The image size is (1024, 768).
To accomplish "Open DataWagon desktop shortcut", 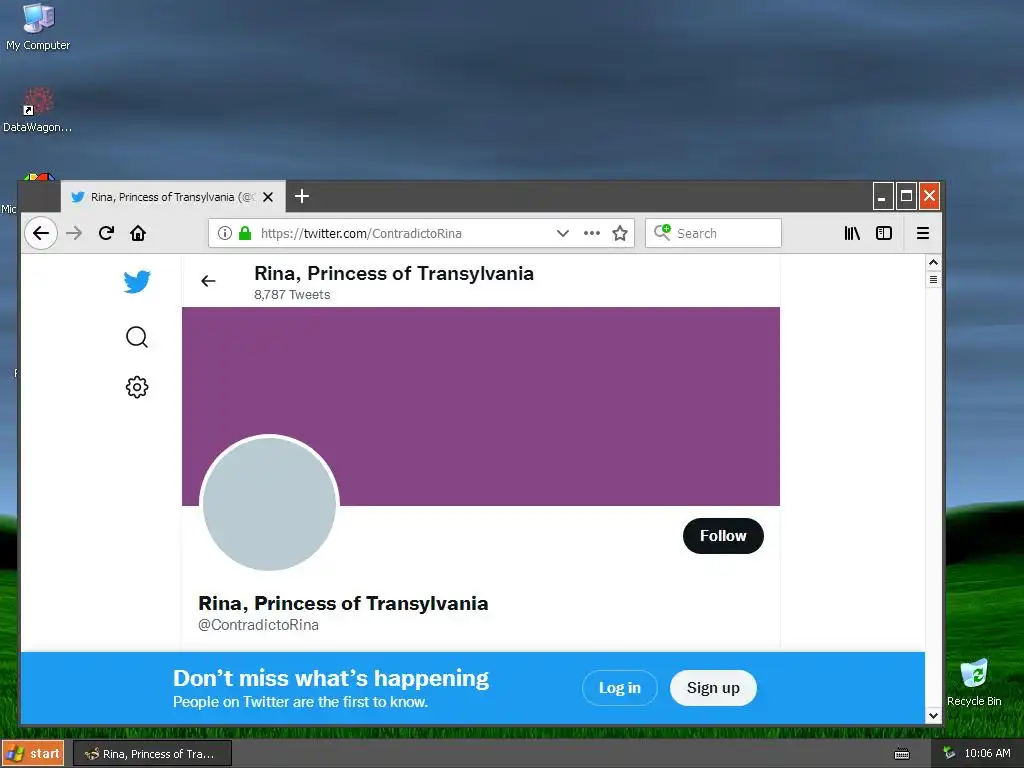I will pyautogui.click(x=37, y=110).
